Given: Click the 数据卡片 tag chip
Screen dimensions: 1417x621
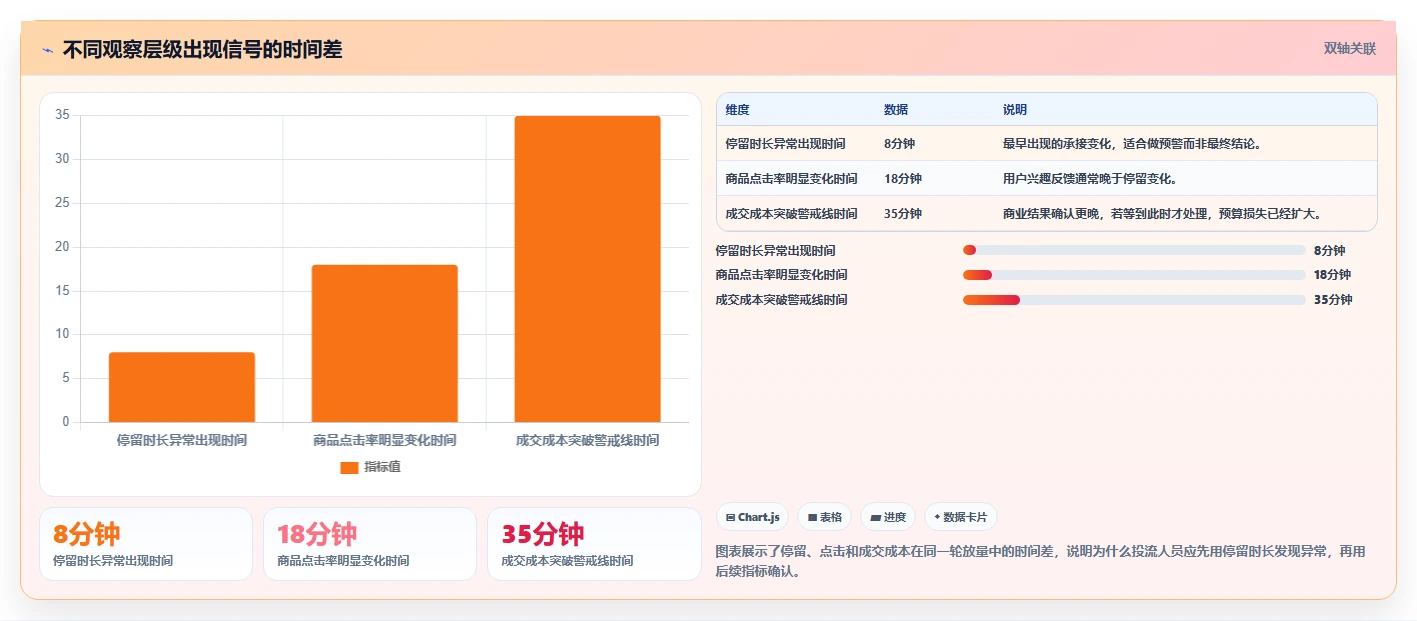Looking at the screenshot, I should (x=960, y=517).
